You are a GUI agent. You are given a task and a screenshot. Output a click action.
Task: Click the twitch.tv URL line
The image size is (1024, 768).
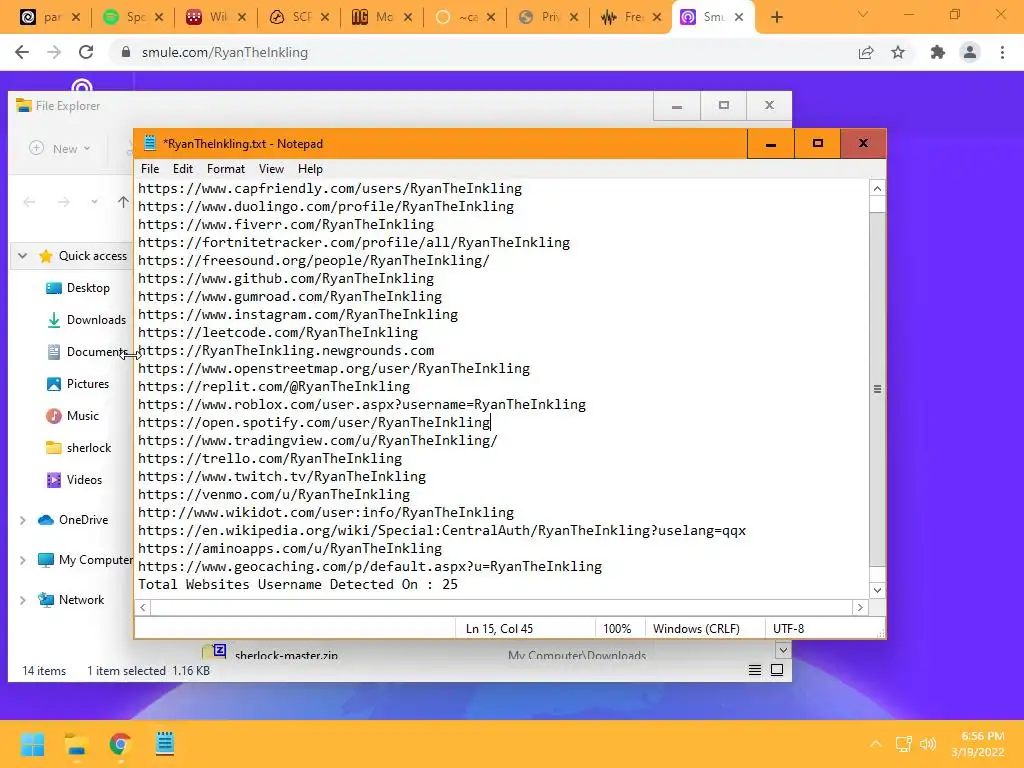pyautogui.click(x=282, y=476)
